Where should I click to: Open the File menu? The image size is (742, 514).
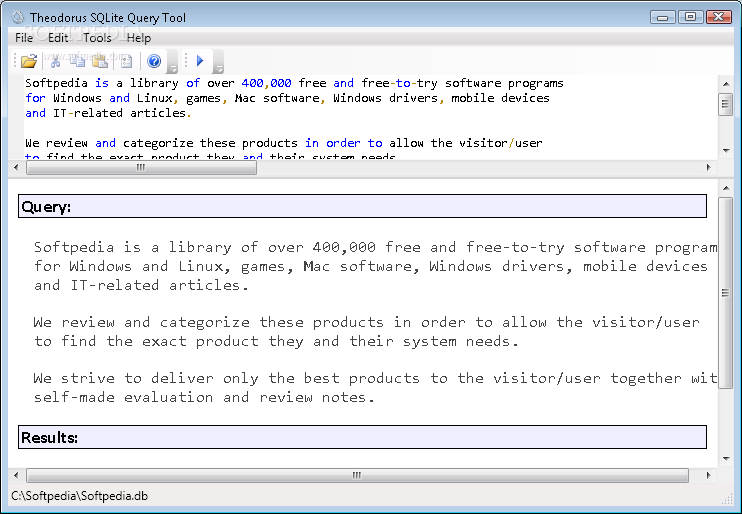[x=24, y=38]
